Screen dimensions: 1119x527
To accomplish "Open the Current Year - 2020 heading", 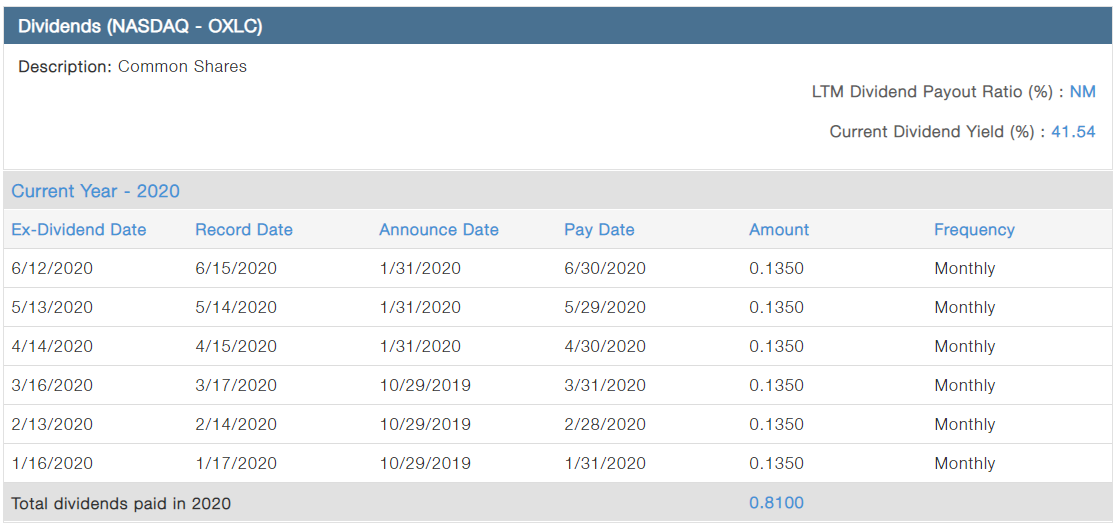I will [96, 191].
